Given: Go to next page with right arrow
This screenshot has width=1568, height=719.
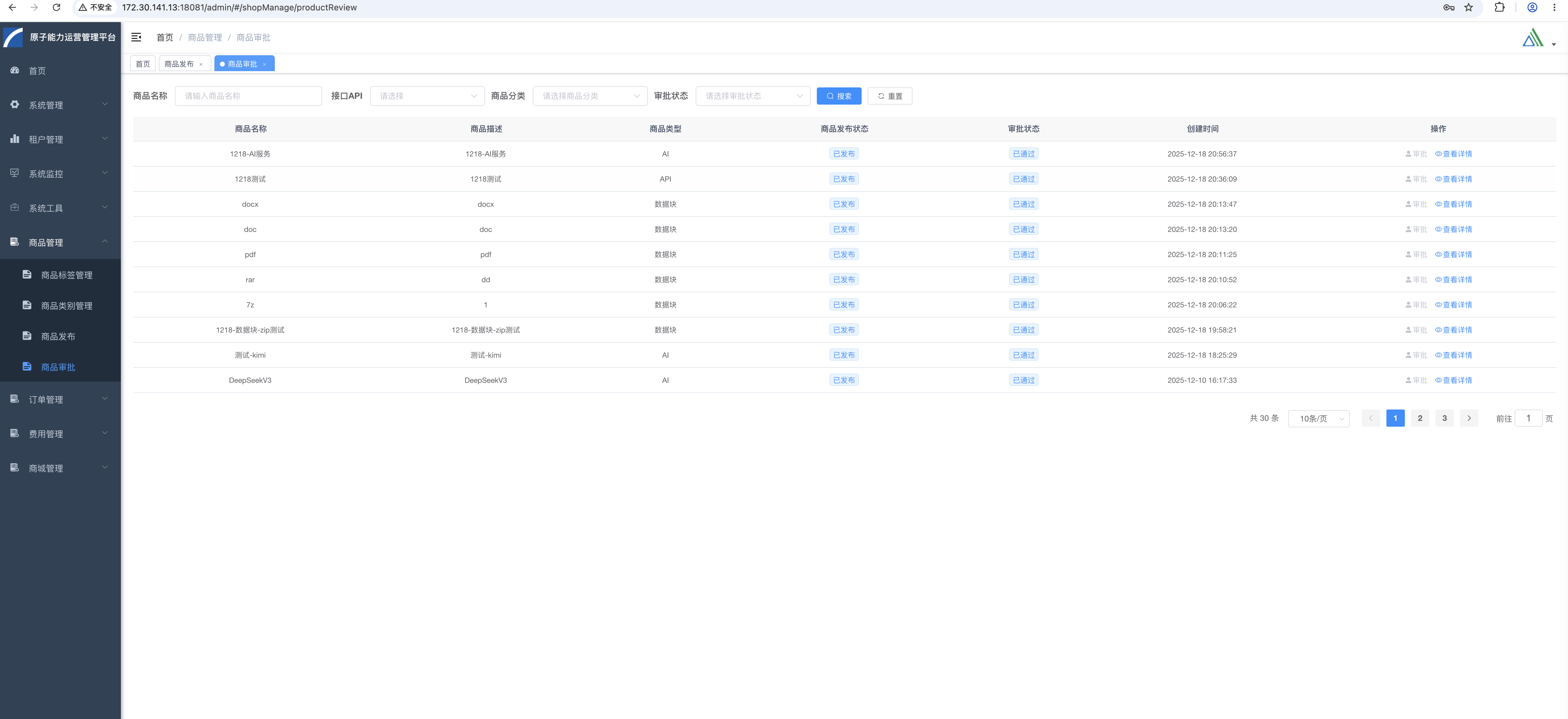Looking at the screenshot, I should point(1469,418).
